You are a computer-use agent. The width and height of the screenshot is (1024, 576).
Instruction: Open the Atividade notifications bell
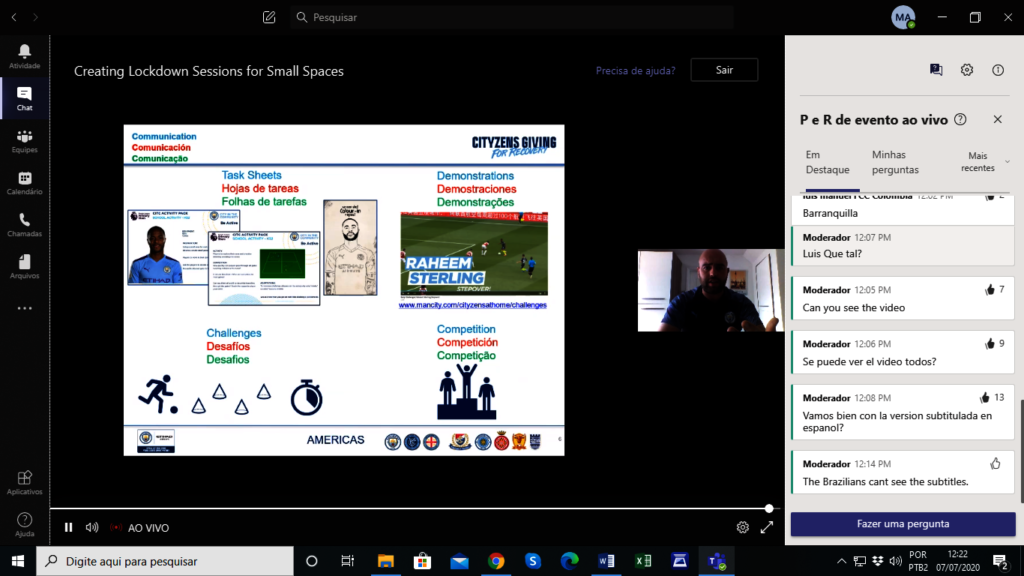[24, 56]
